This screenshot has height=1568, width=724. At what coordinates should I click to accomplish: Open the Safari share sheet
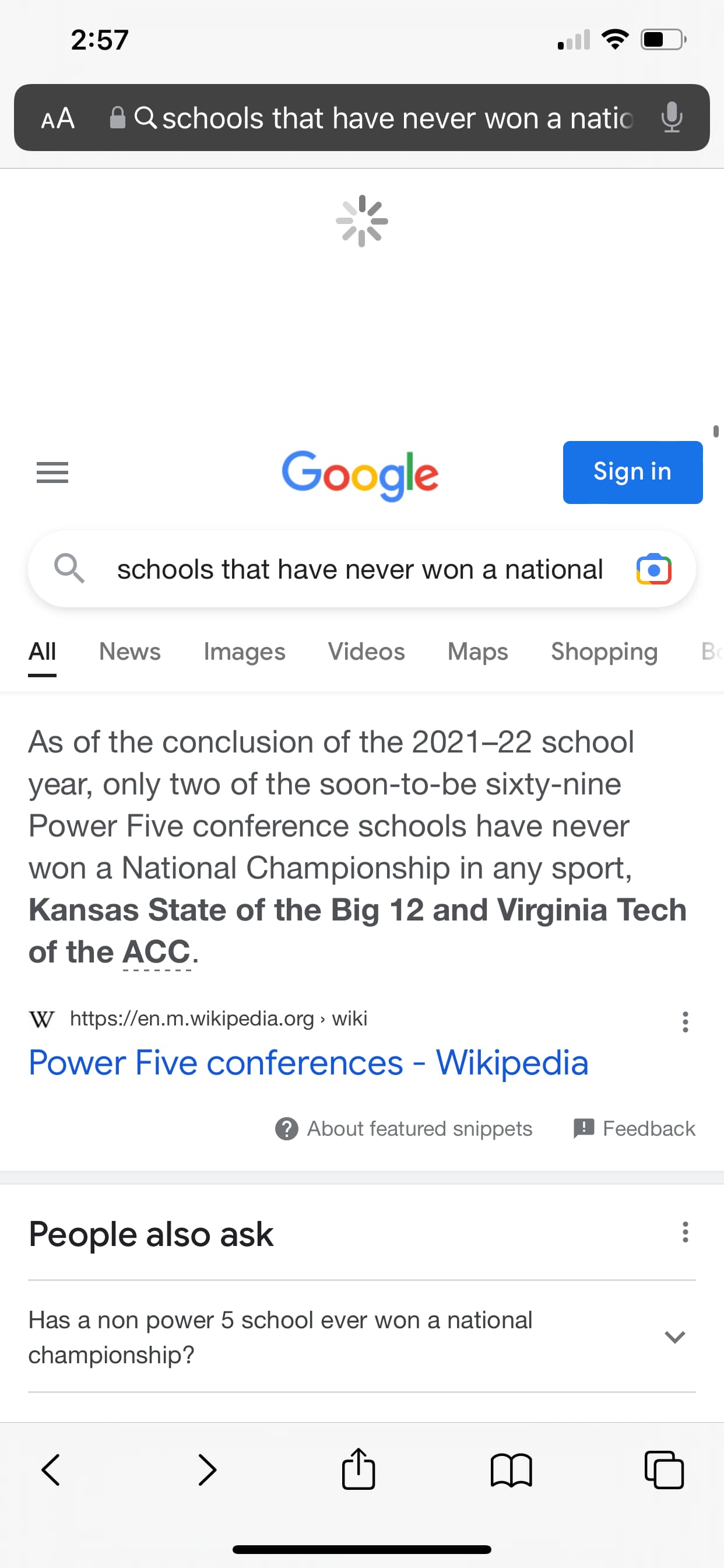(x=359, y=1469)
